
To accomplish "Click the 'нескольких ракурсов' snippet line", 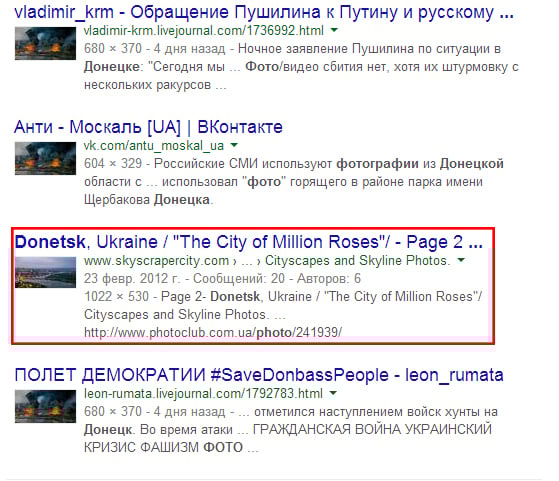I will click(x=155, y=85).
